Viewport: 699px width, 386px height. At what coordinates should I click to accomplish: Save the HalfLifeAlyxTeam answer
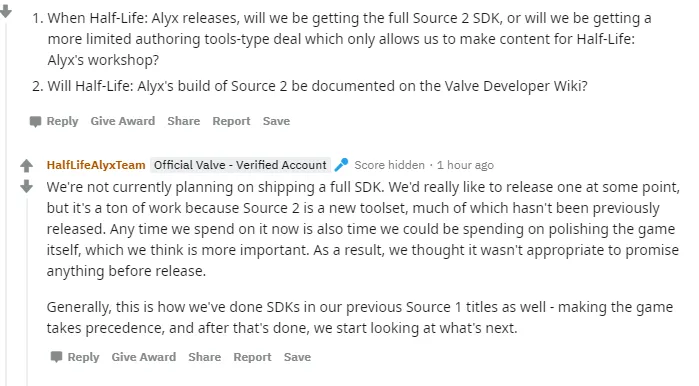(297, 357)
